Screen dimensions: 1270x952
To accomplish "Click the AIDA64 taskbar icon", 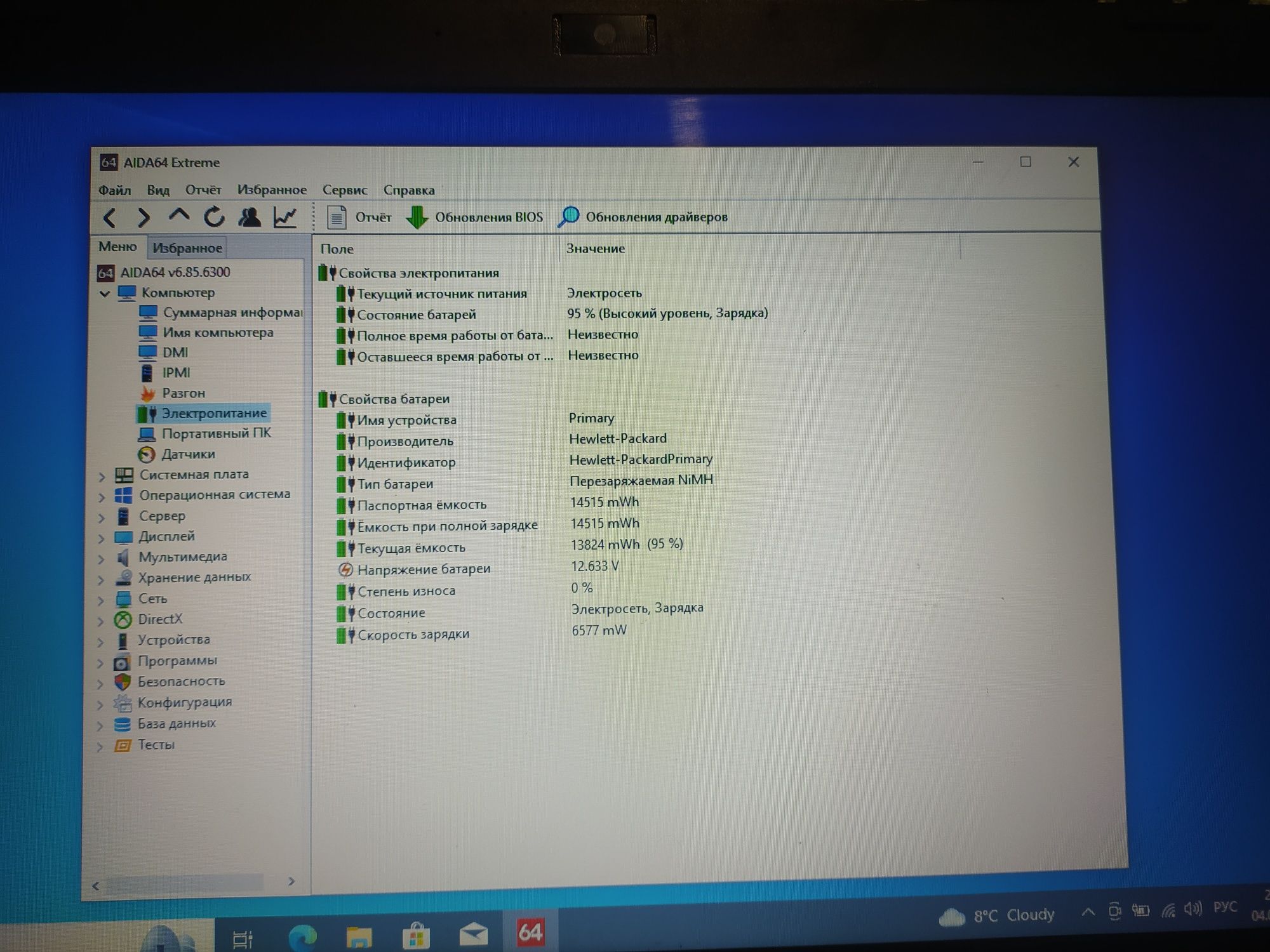I will pos(531,932).
